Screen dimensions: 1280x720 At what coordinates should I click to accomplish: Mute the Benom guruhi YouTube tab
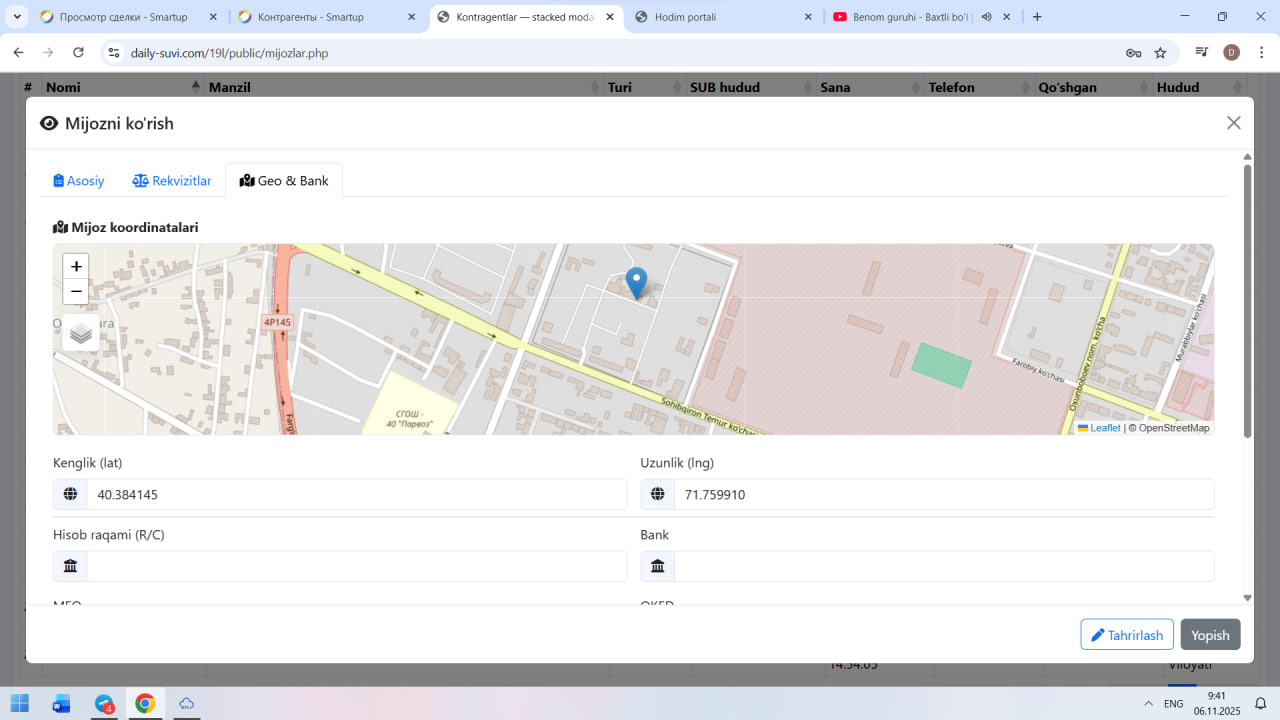[x=986, y=17]
